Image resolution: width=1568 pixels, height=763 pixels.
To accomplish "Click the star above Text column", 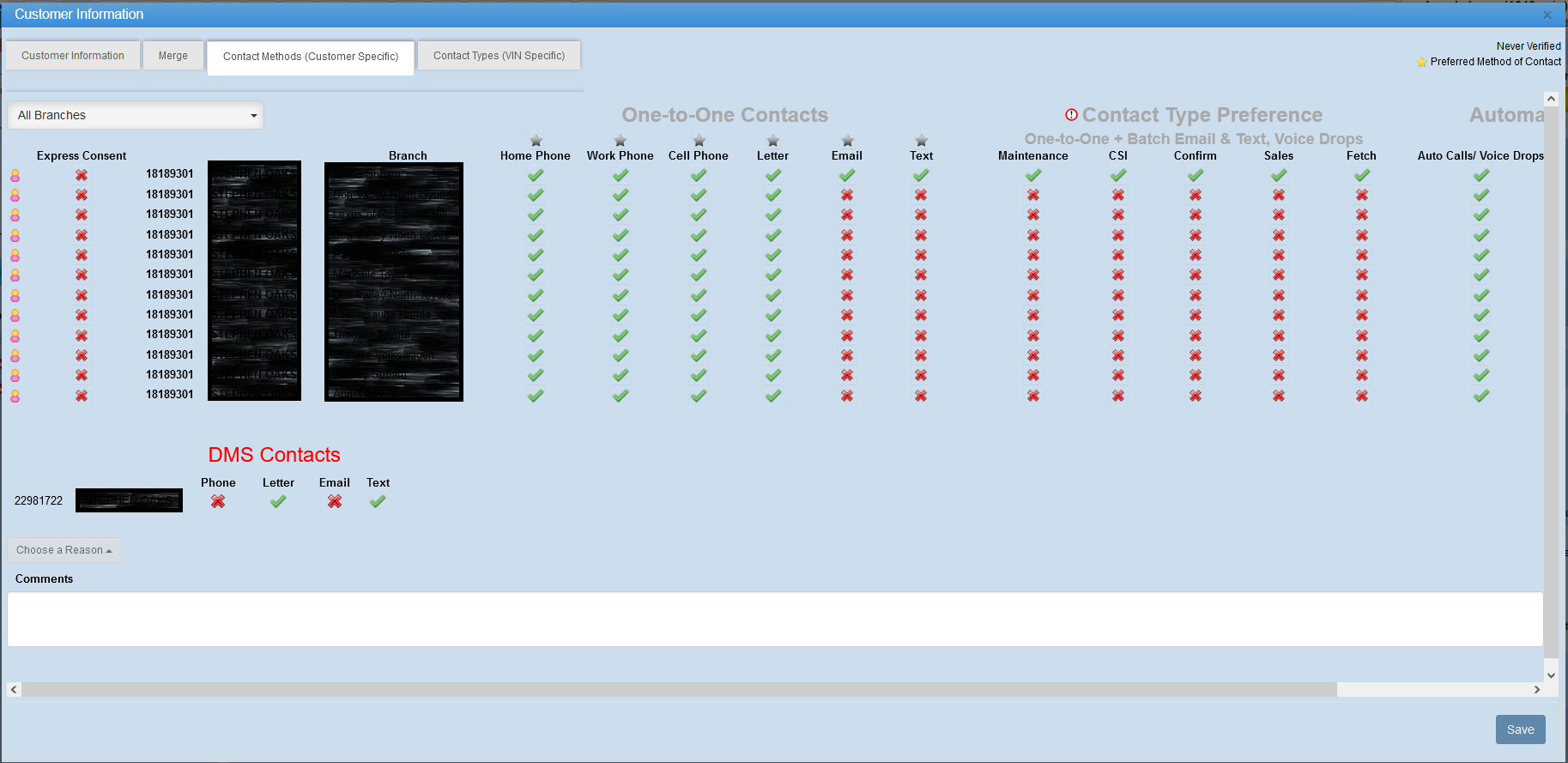I will click(921, 141).
